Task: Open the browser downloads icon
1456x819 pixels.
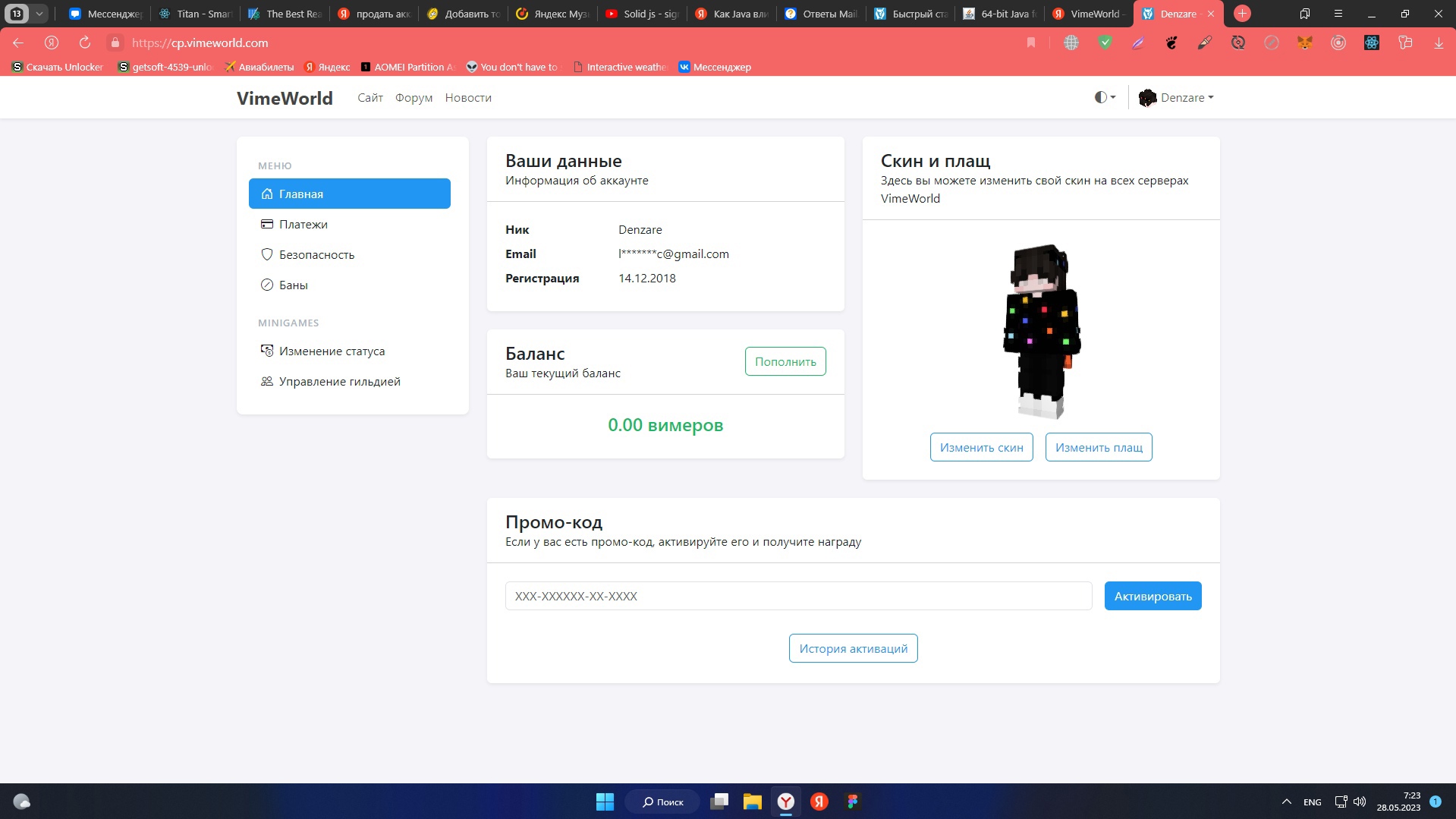Action: [1439, 43]
